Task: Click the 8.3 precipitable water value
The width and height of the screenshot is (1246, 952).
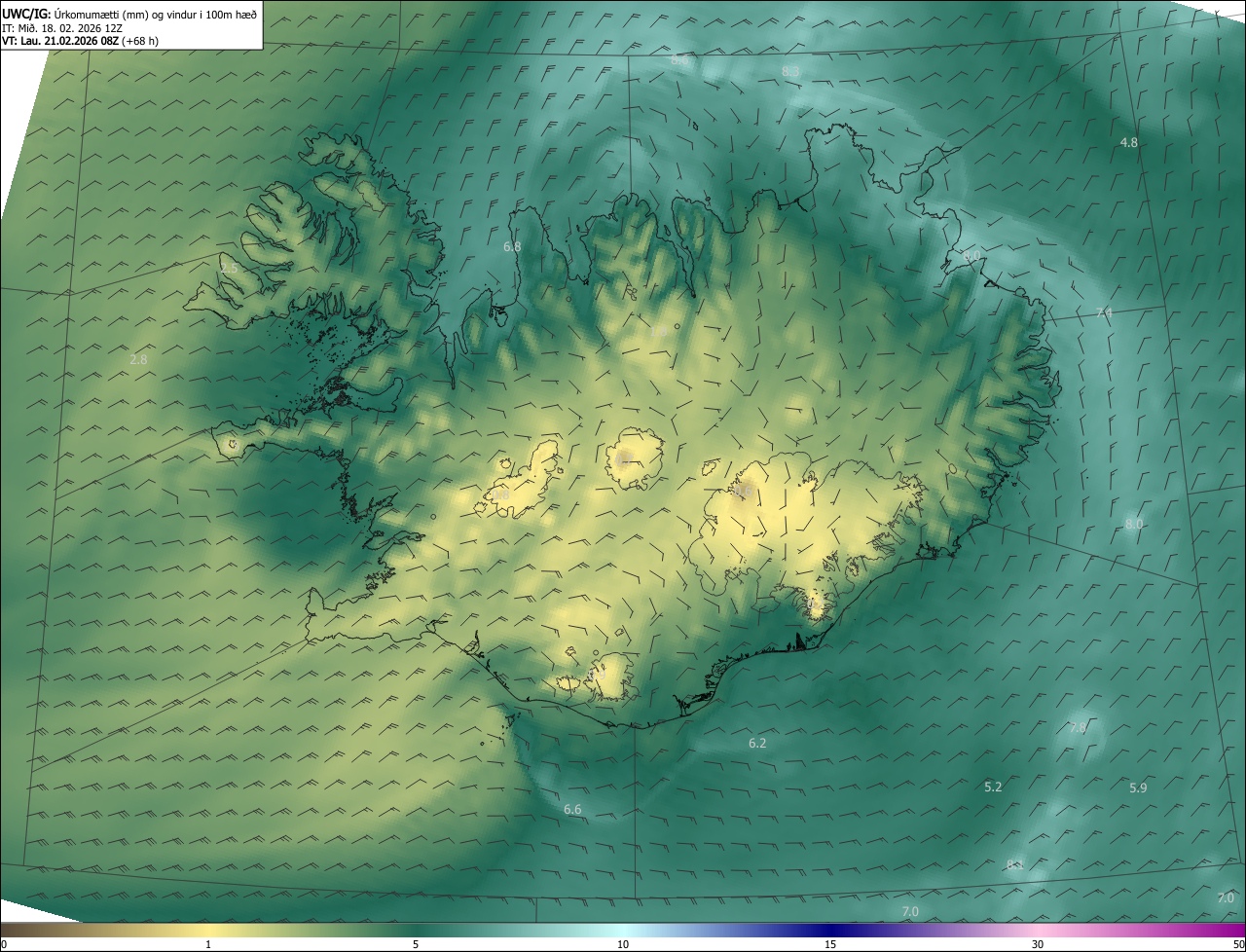Action: click(x=790, y=72)
